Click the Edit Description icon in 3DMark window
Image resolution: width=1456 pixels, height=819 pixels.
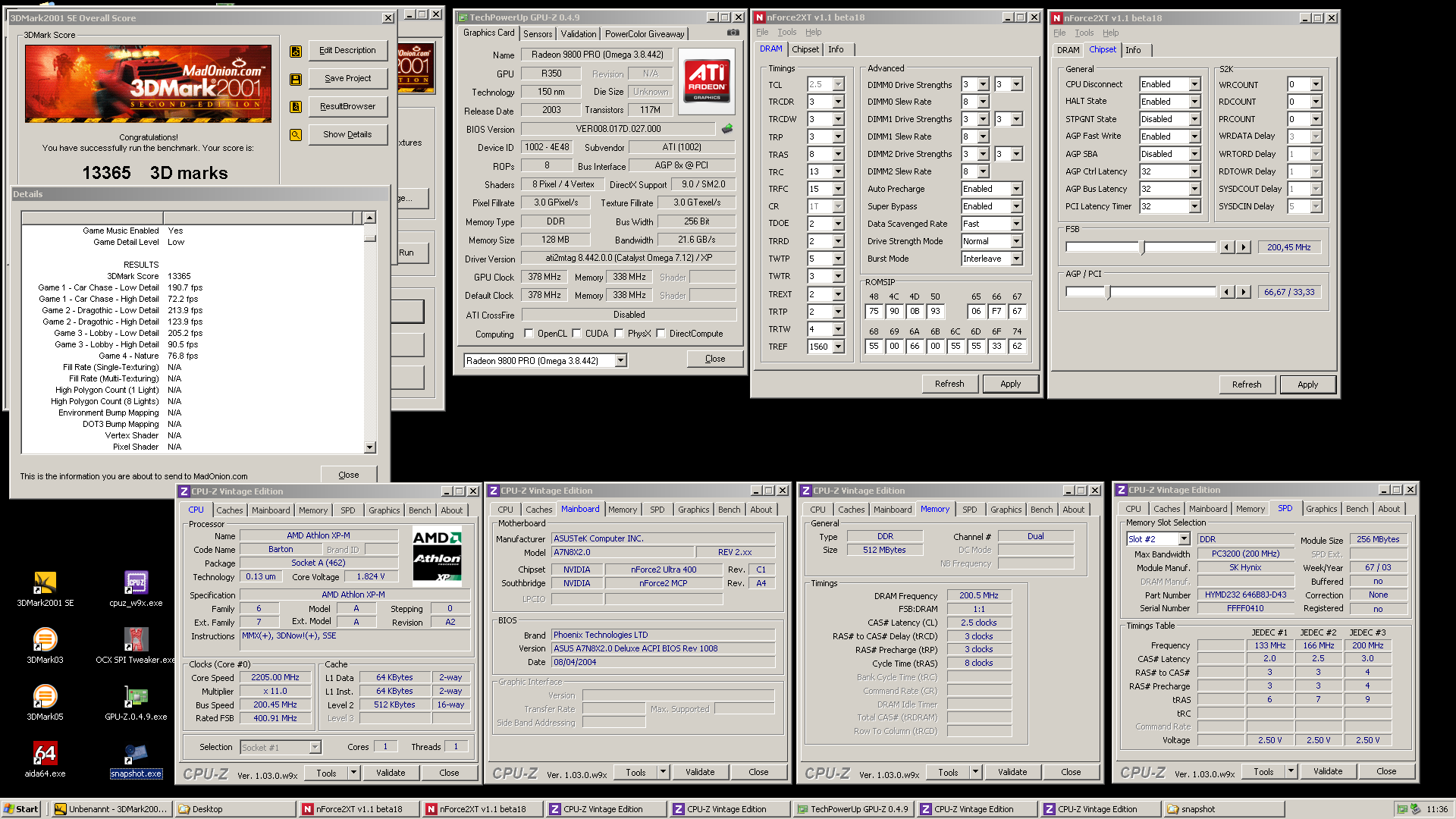[x=296, y=51]
